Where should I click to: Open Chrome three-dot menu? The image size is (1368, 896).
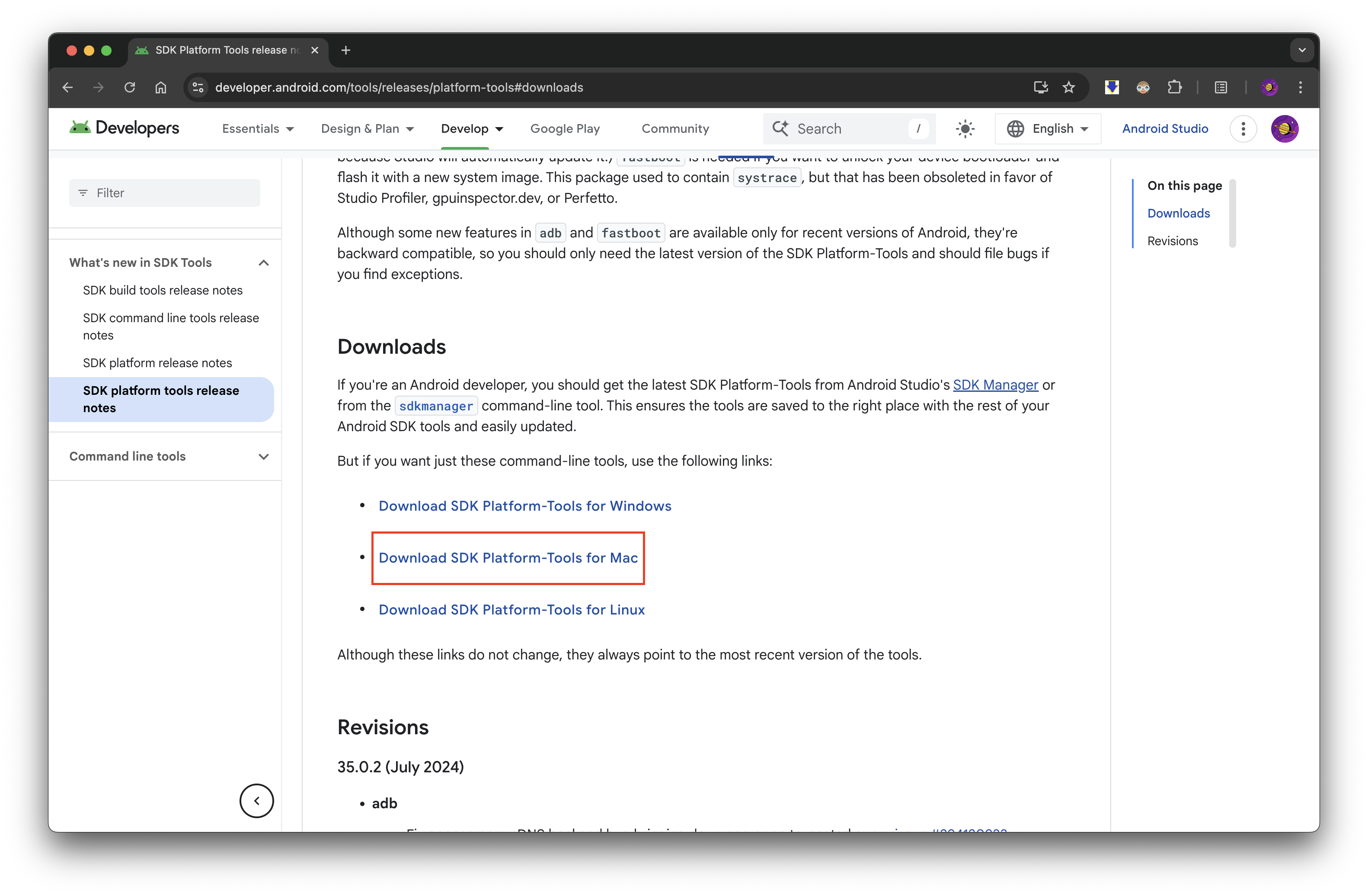point(1300,87)
